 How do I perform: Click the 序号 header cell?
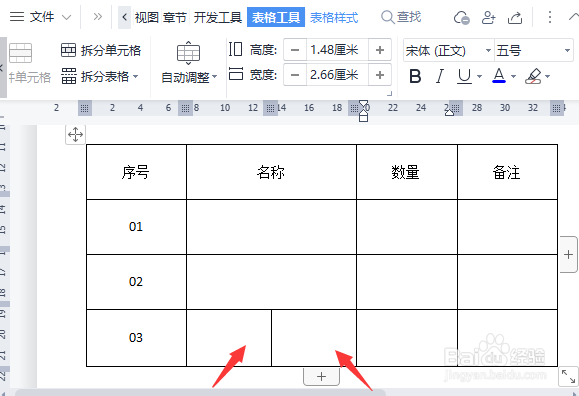tap(136, 172)
